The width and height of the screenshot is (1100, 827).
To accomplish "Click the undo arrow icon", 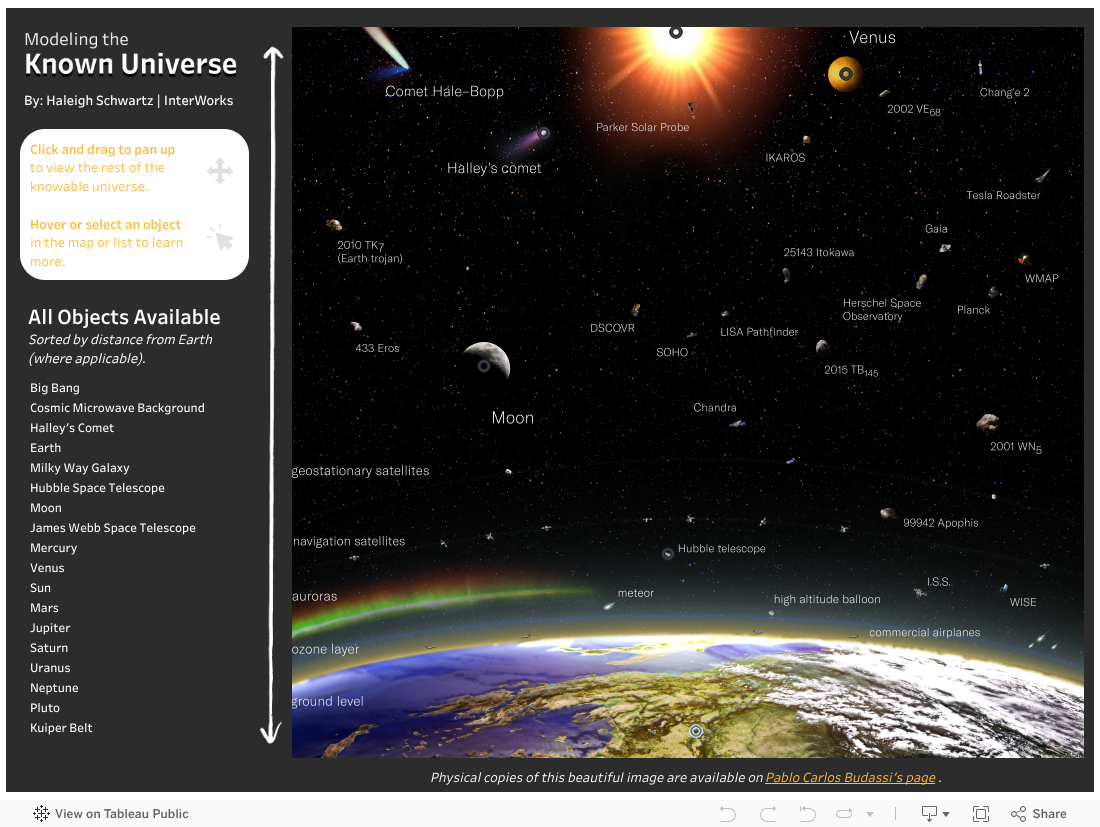I will [728, 814].
